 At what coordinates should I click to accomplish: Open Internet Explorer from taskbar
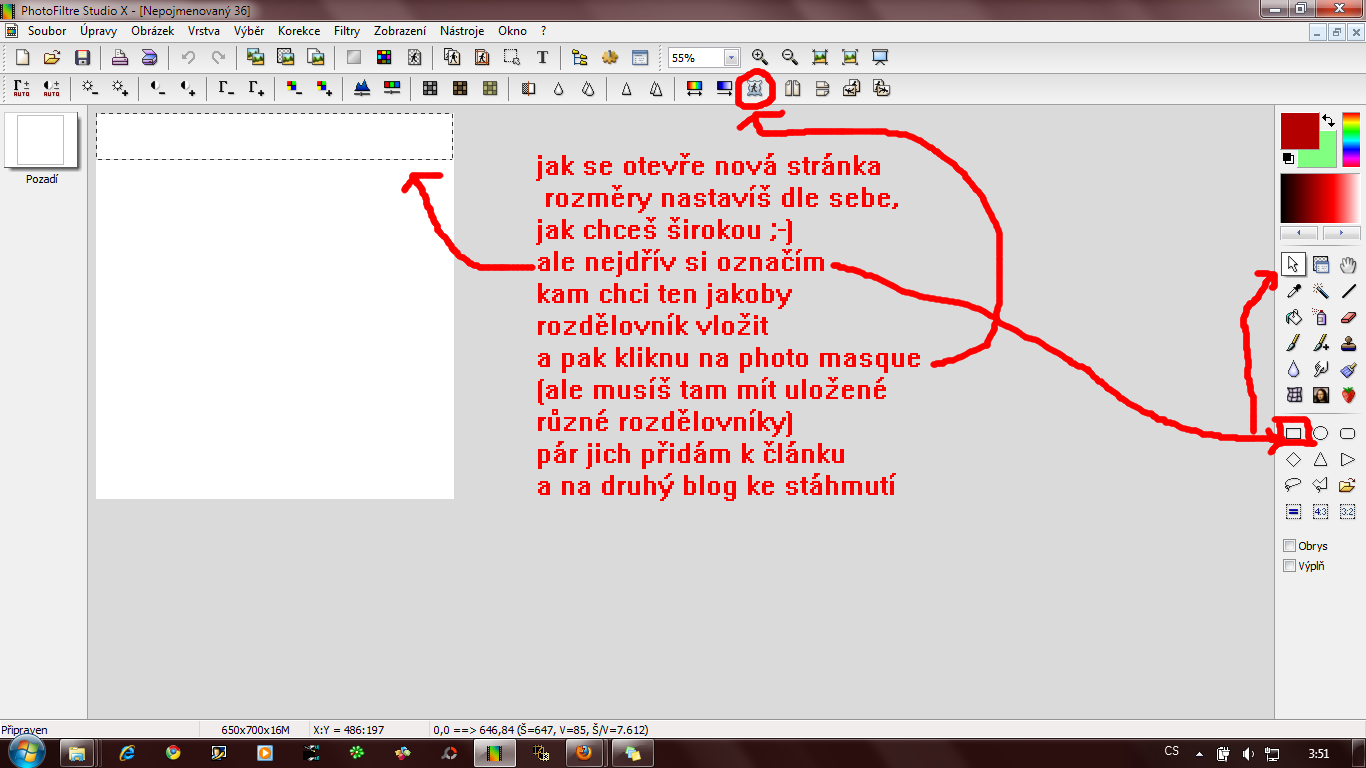pyautogui.click(x=127, y=753)
